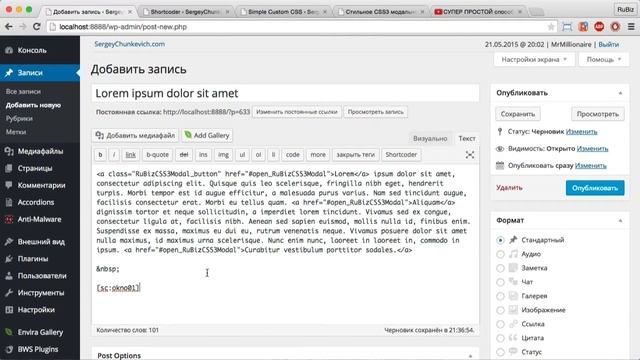Open Все записи submenu item
Screen dimensions: 640x360
(23, 91)
